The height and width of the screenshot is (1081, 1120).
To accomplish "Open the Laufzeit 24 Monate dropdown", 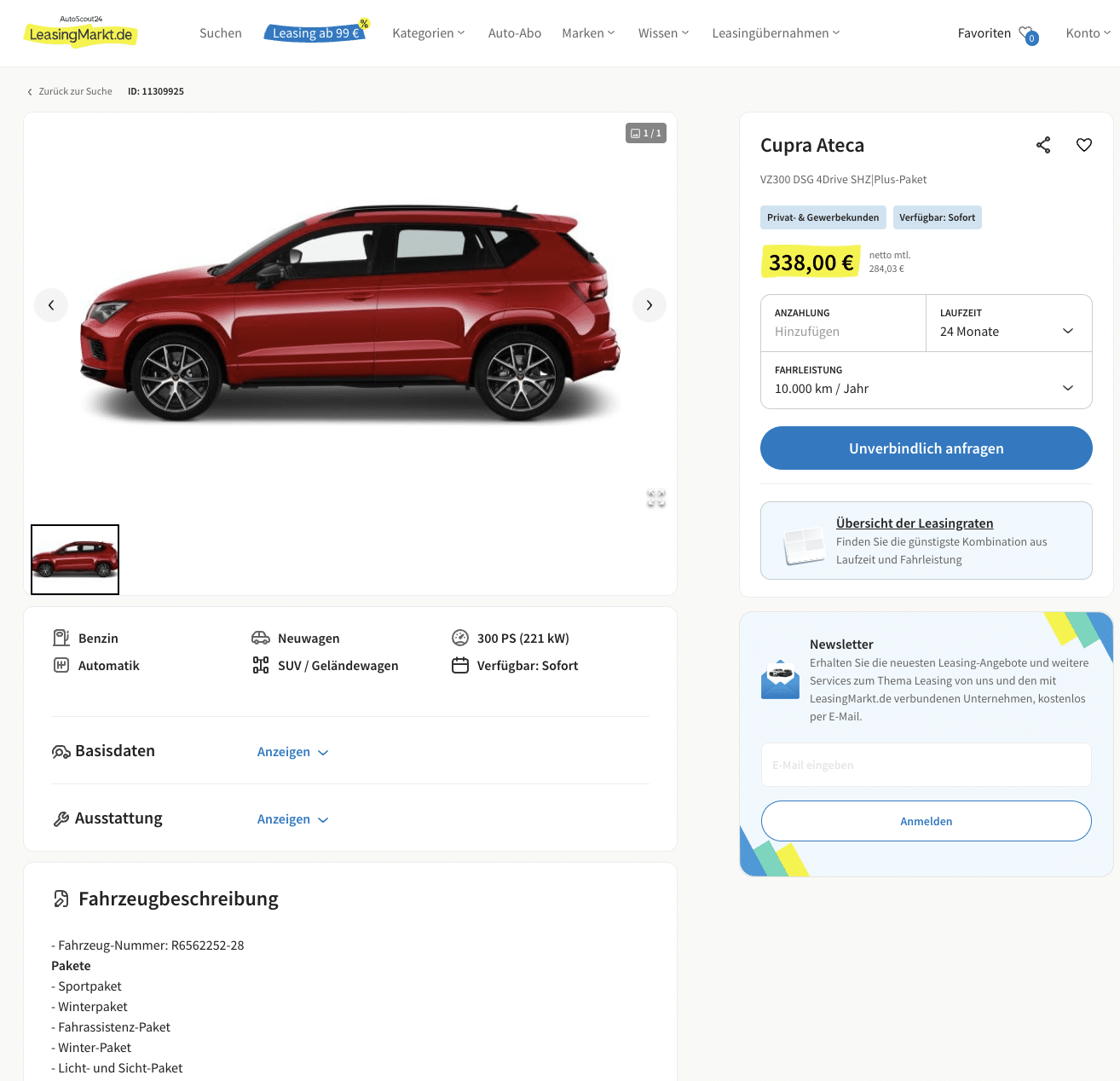I will (1009, 323).
